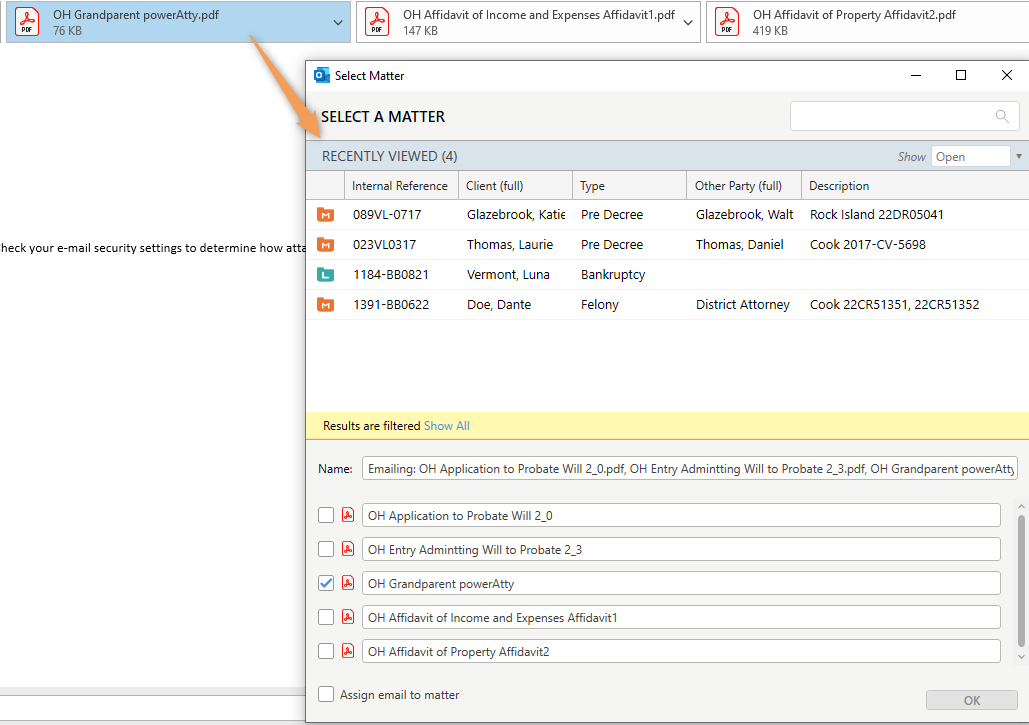This screenshot has width=1029, height=725.
Task: Click orange M matter icon beside 089VL-0717
Action: [325, 214]
